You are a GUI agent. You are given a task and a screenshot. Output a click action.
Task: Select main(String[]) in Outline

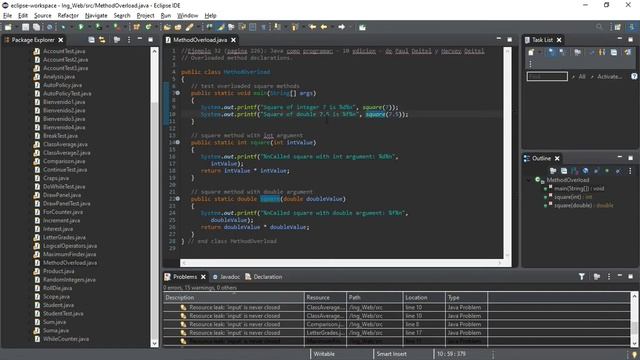point(578,189)
